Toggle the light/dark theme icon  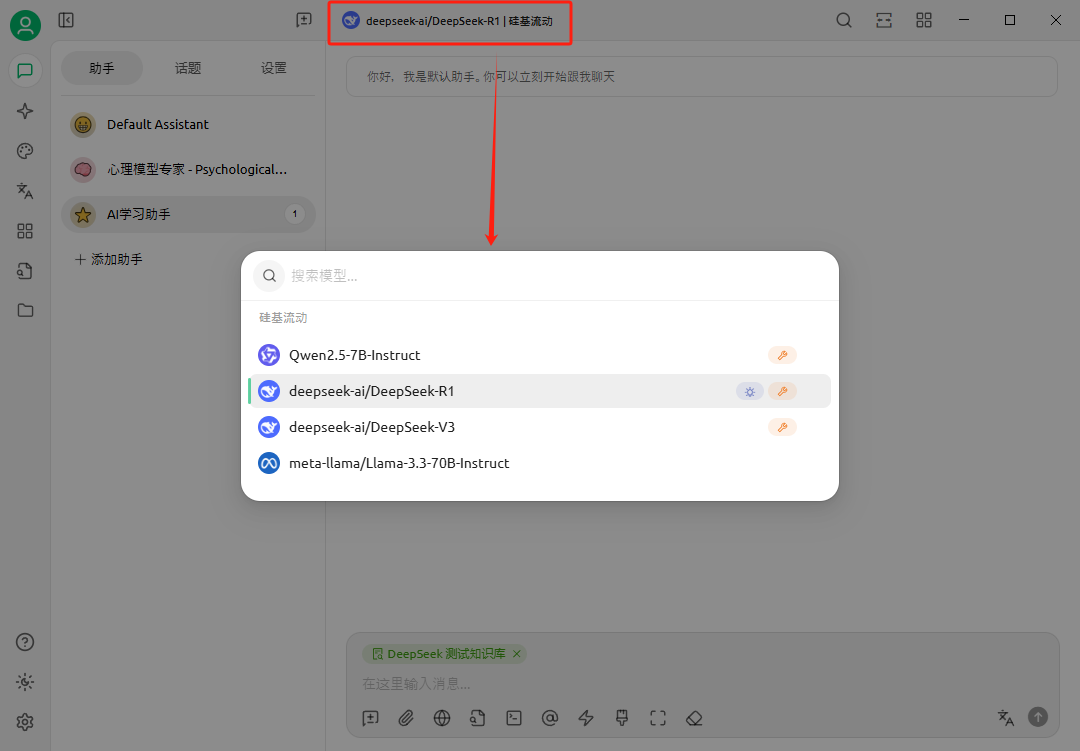pyautogui.click(x=25, y=682)
